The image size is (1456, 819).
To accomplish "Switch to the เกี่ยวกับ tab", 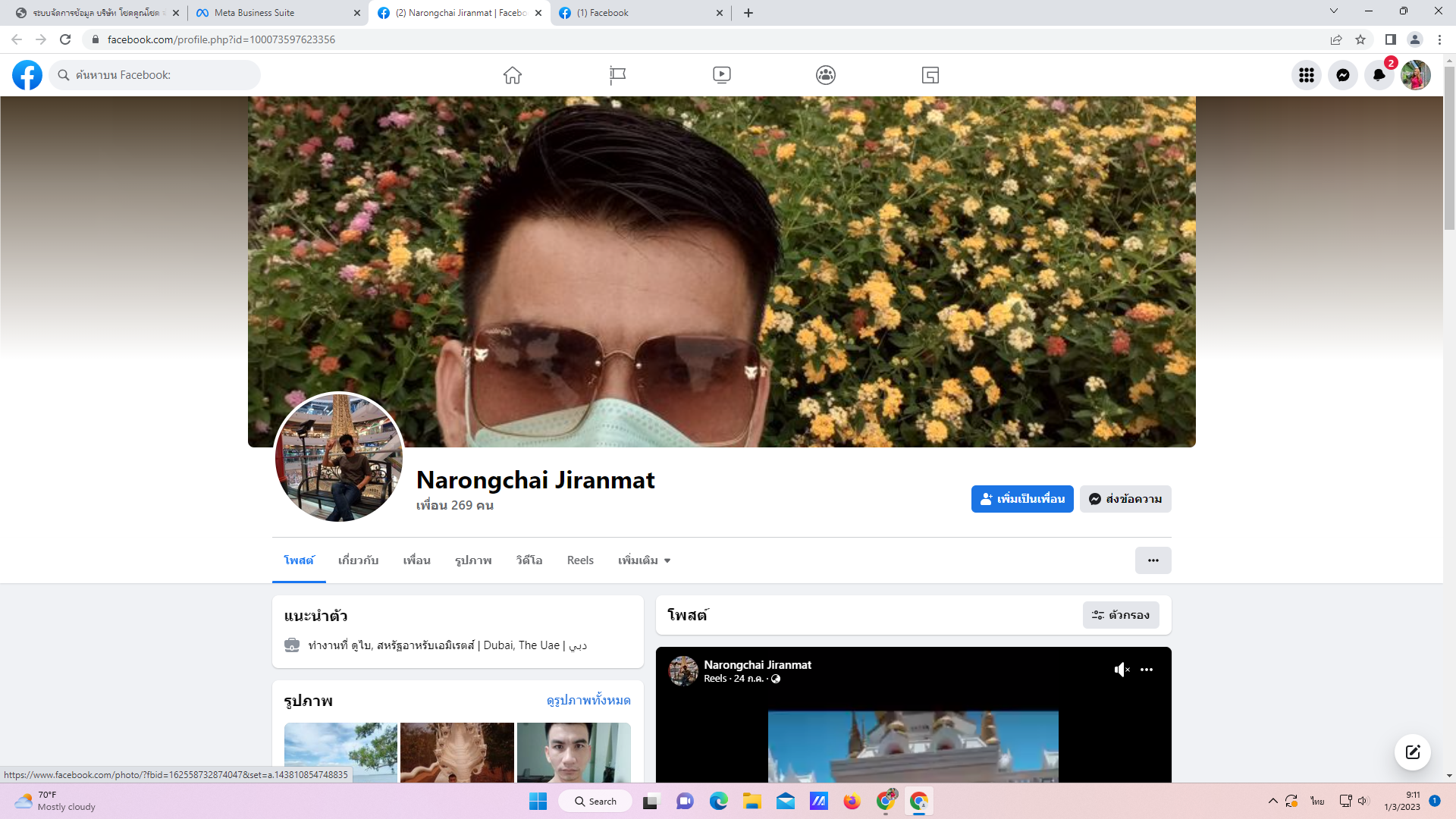I will (358, 560).
